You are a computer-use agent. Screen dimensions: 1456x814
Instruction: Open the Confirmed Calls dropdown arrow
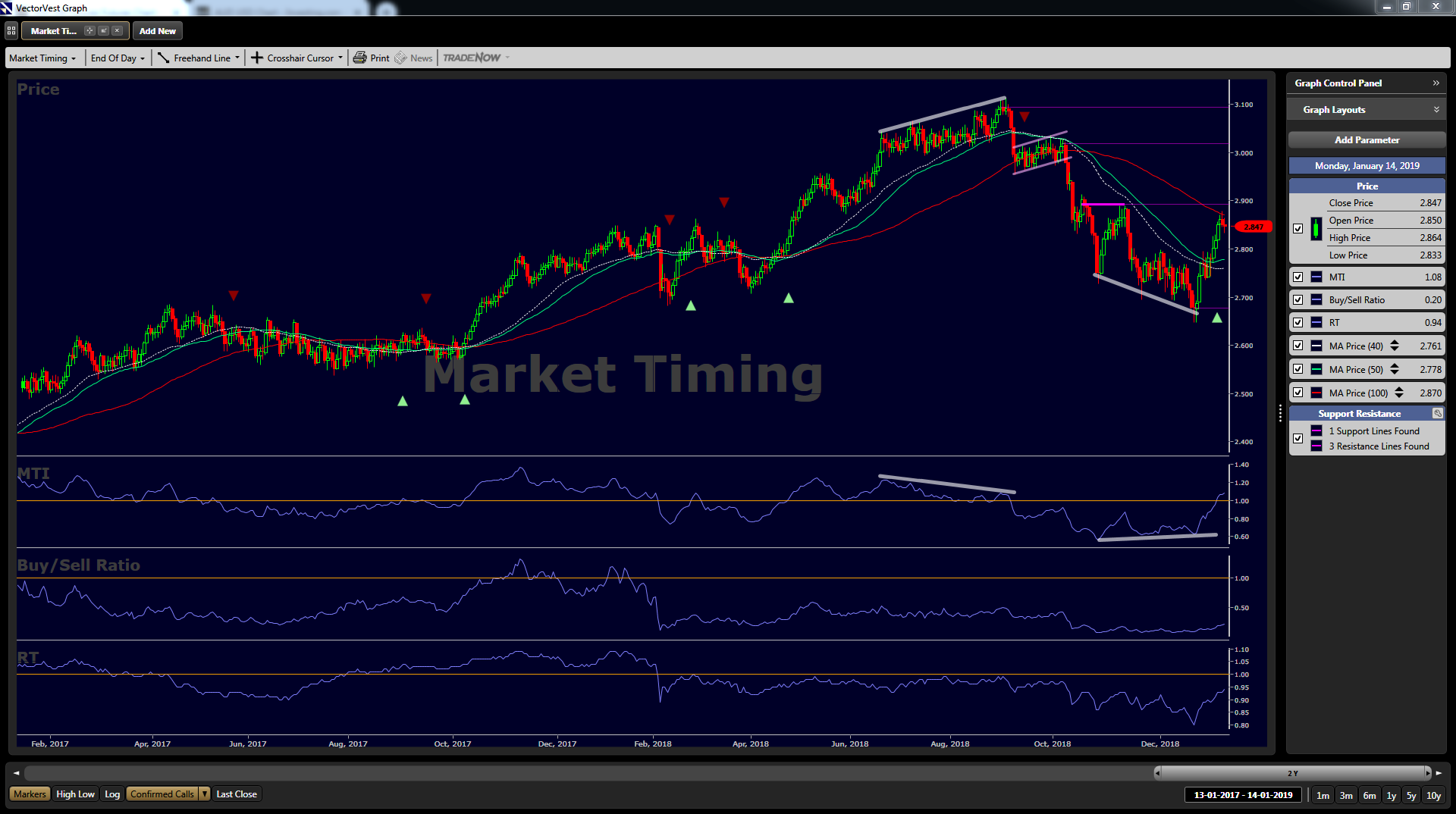[205, 794]
